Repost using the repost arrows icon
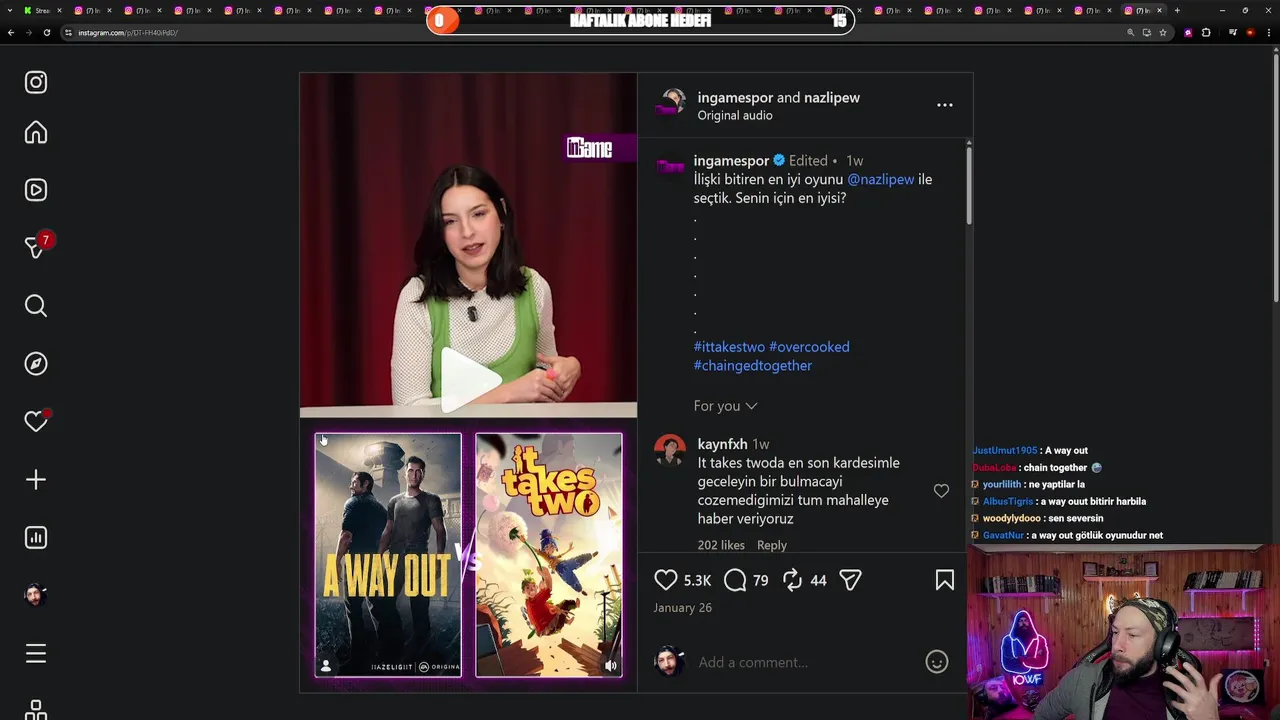The width and height of the screenshot is (1280, 720). pyautogui.click(x=792, y=580)
